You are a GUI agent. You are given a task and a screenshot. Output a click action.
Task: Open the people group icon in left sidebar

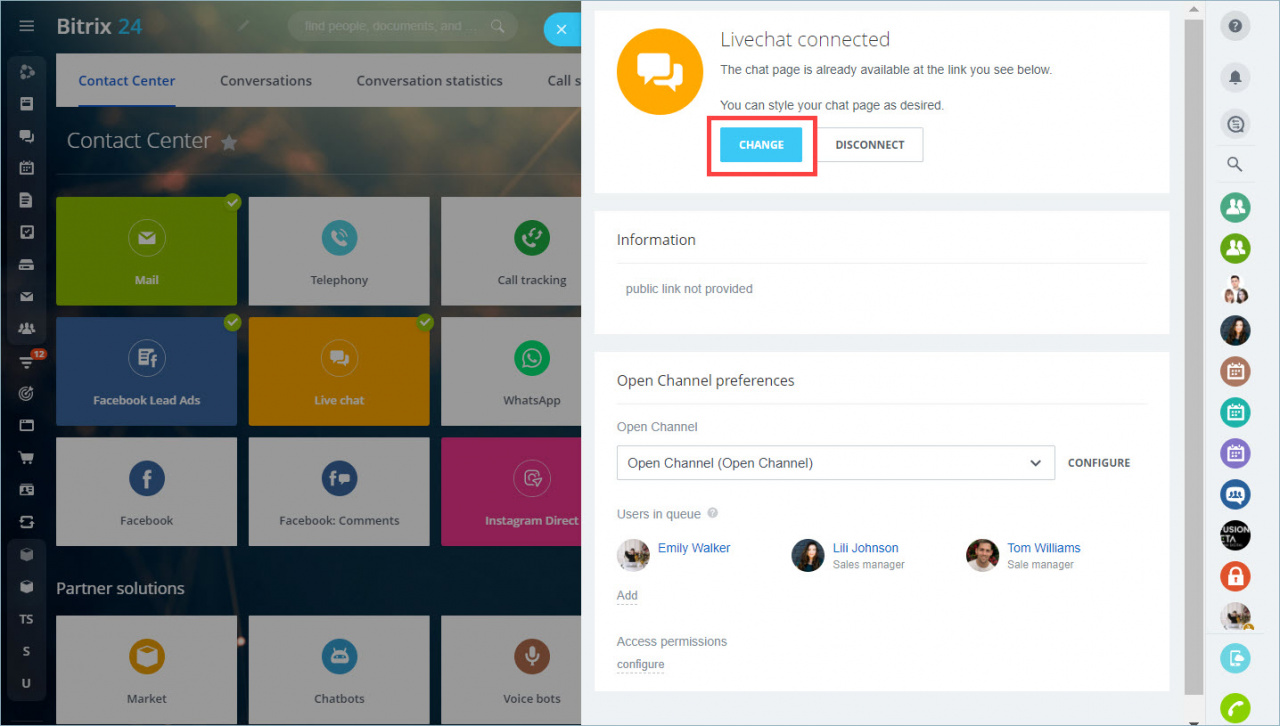point(27,328)
